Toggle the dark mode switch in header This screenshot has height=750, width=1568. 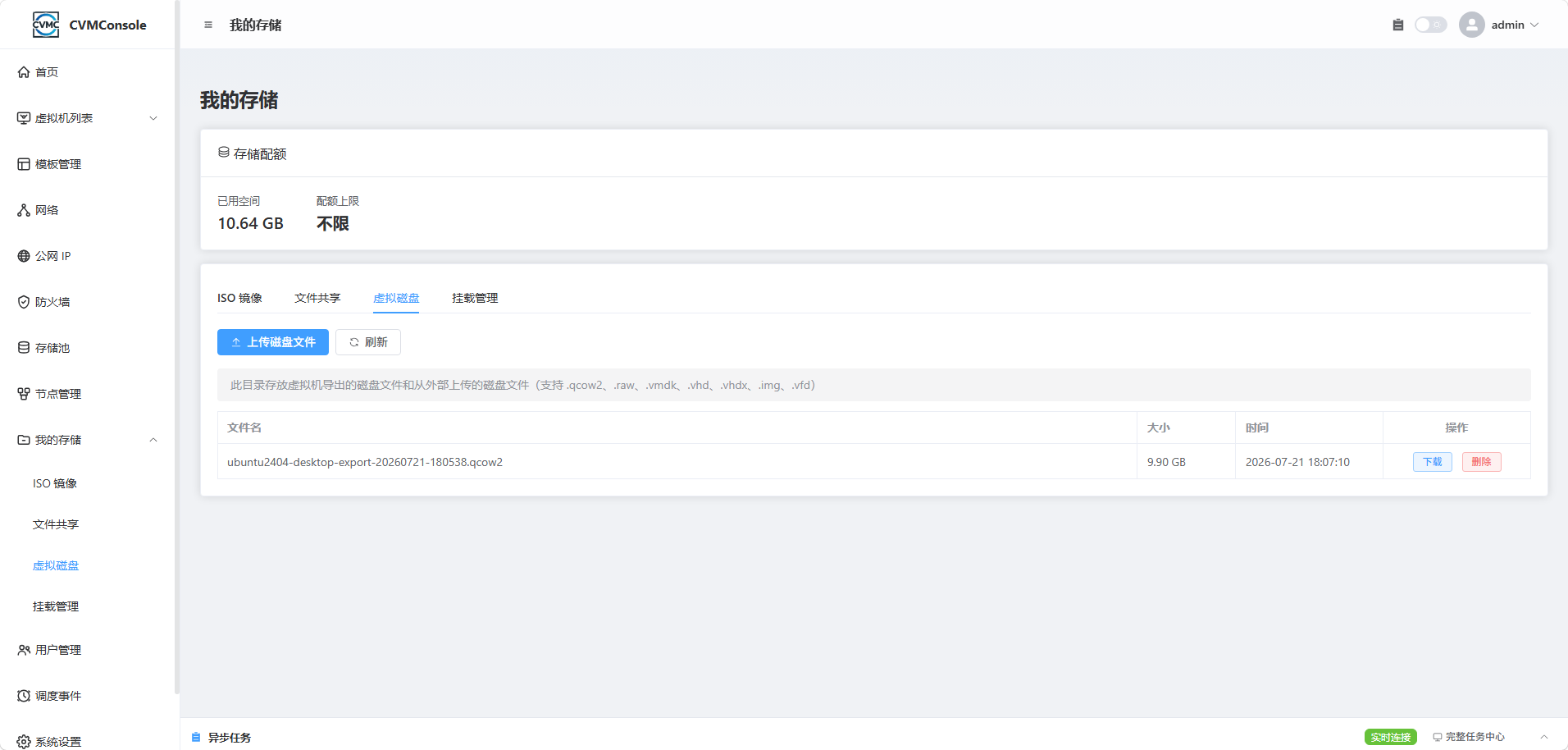[x=1431, y=25]
